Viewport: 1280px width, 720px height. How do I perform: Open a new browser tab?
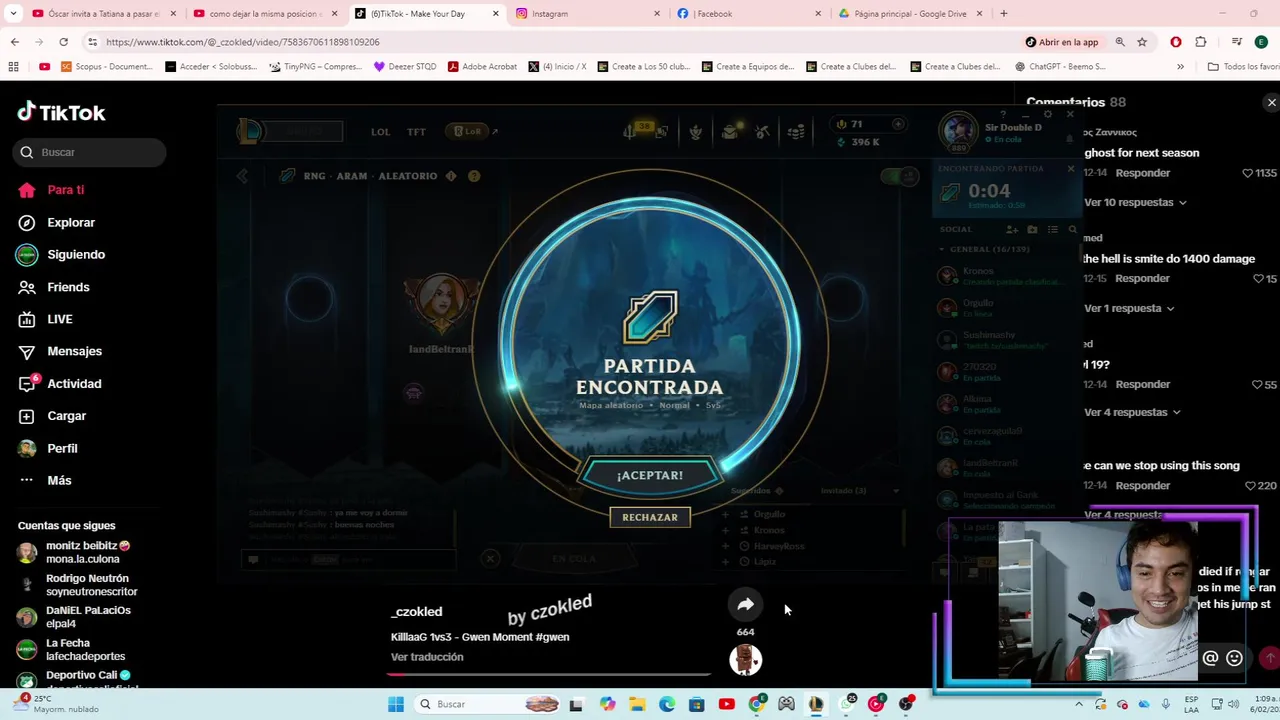click(x=1003, y=14)
